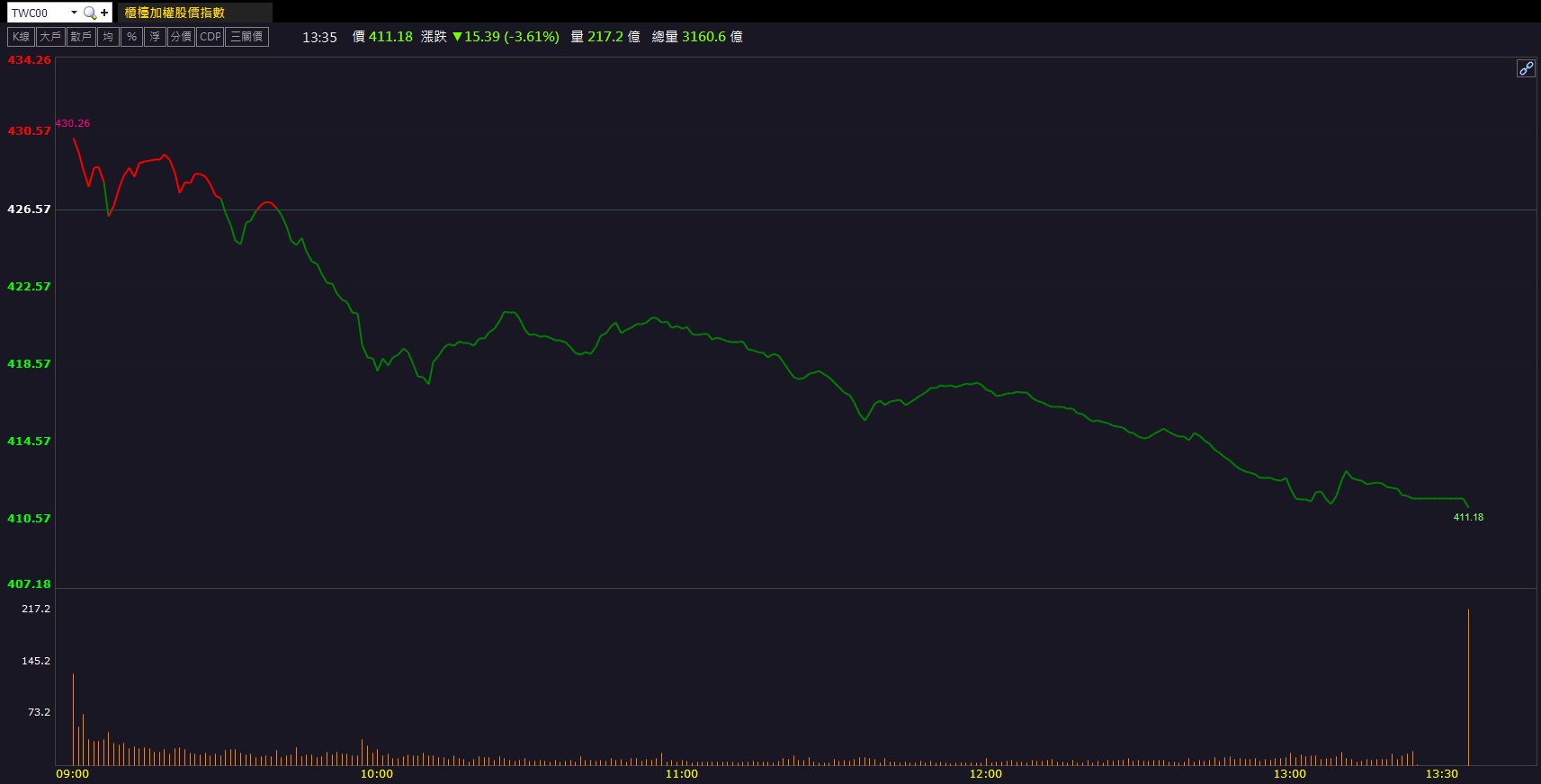Click the 11:00 time axis marker
The width and height of the screenshot is (1541, 784).
(682, 774)
